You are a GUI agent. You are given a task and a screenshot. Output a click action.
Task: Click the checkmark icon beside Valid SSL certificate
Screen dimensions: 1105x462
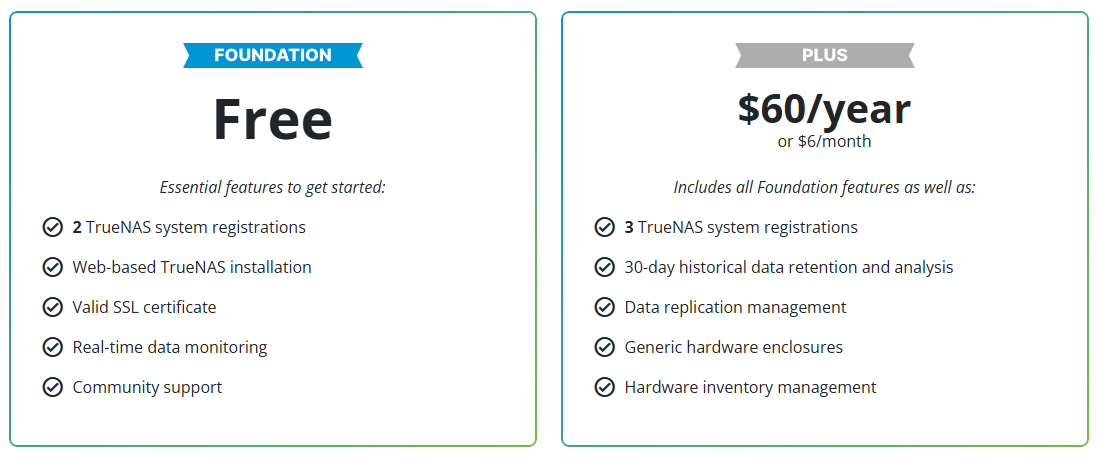point(53,307)
